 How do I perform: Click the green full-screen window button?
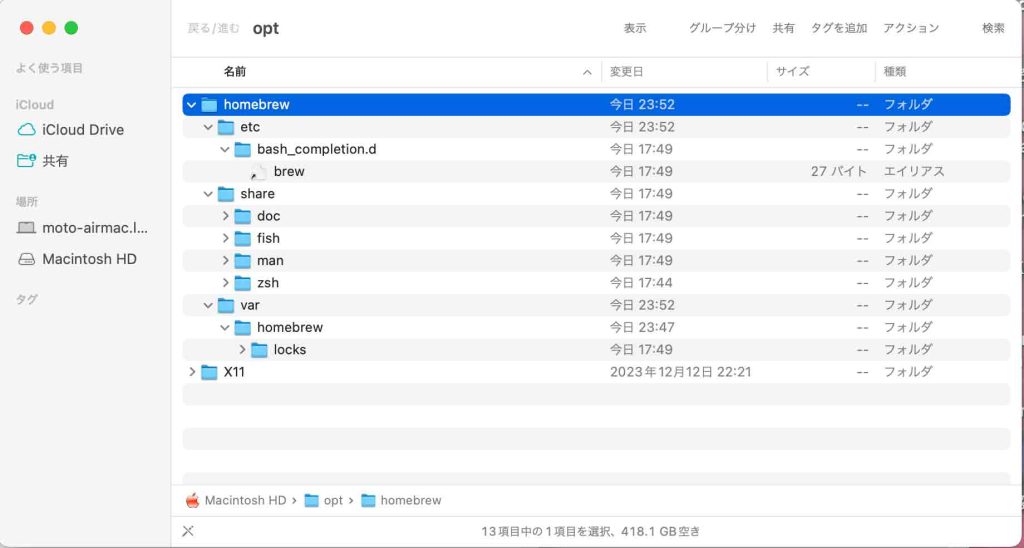tap(71, 27)
